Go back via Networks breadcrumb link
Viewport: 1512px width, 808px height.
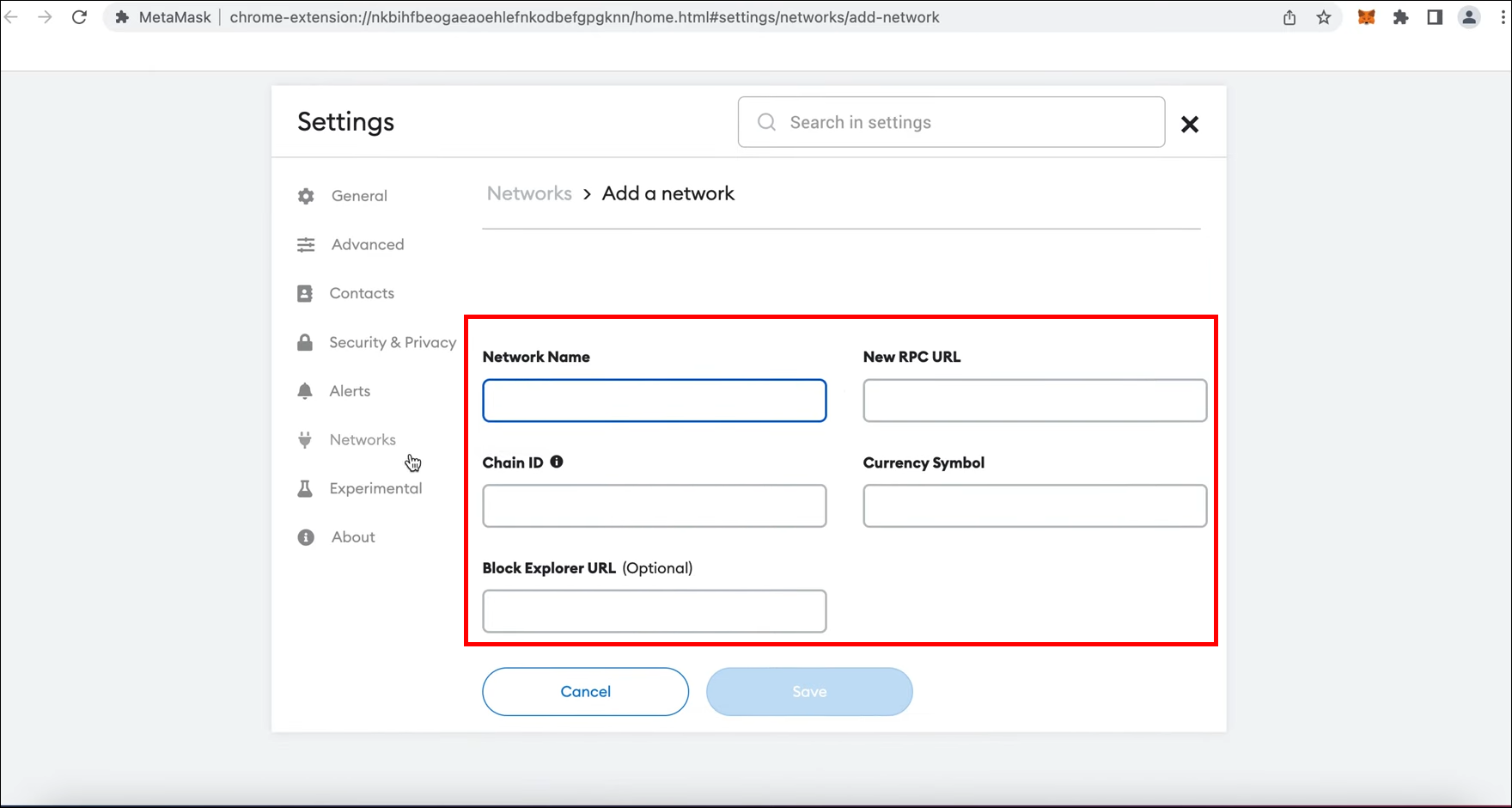coord(529,193)
